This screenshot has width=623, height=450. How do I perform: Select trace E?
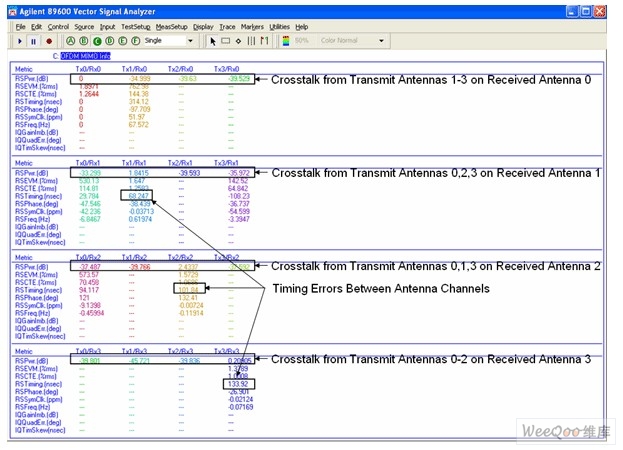(123, 41)
